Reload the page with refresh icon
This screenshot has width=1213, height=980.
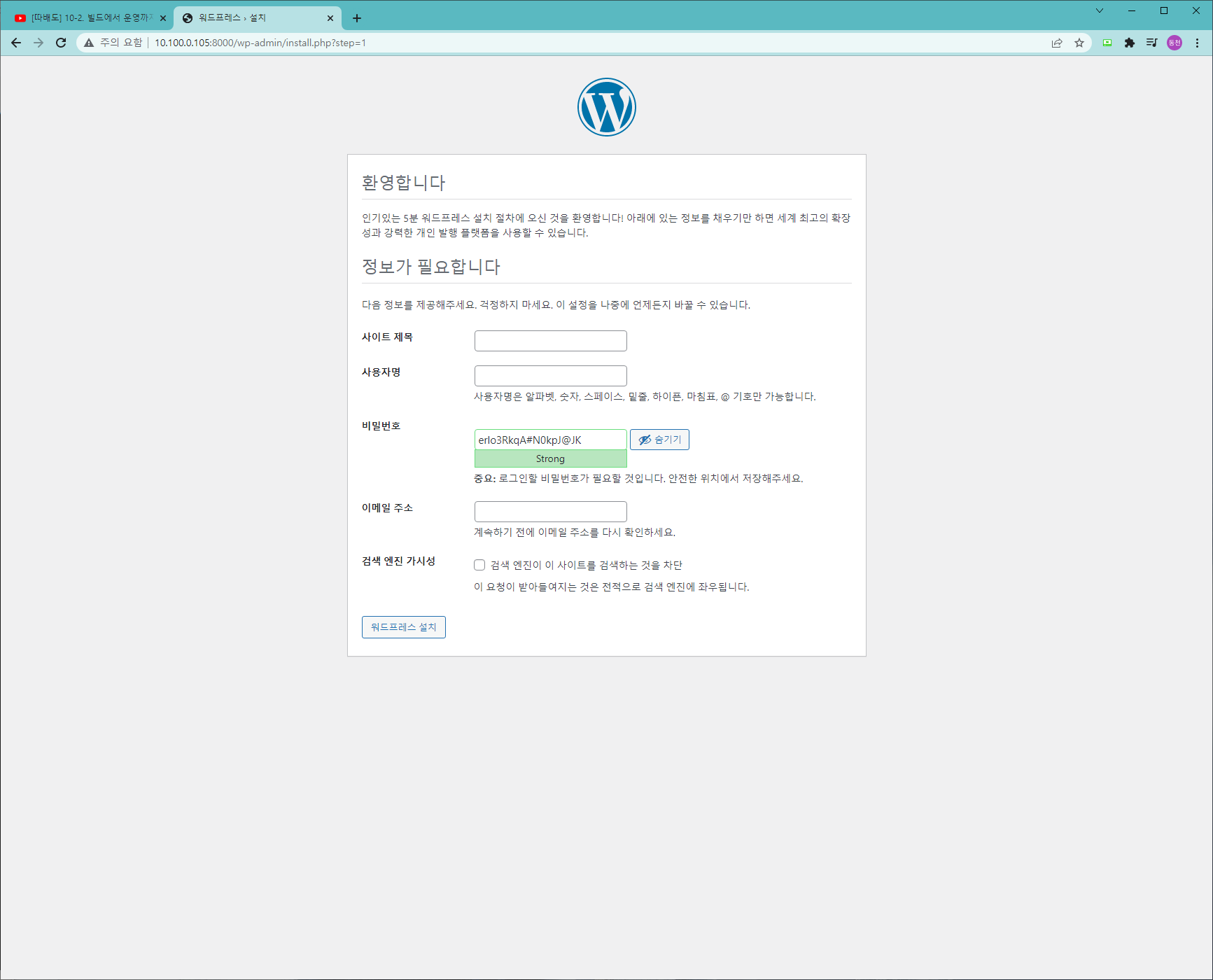tap(61, 43)
